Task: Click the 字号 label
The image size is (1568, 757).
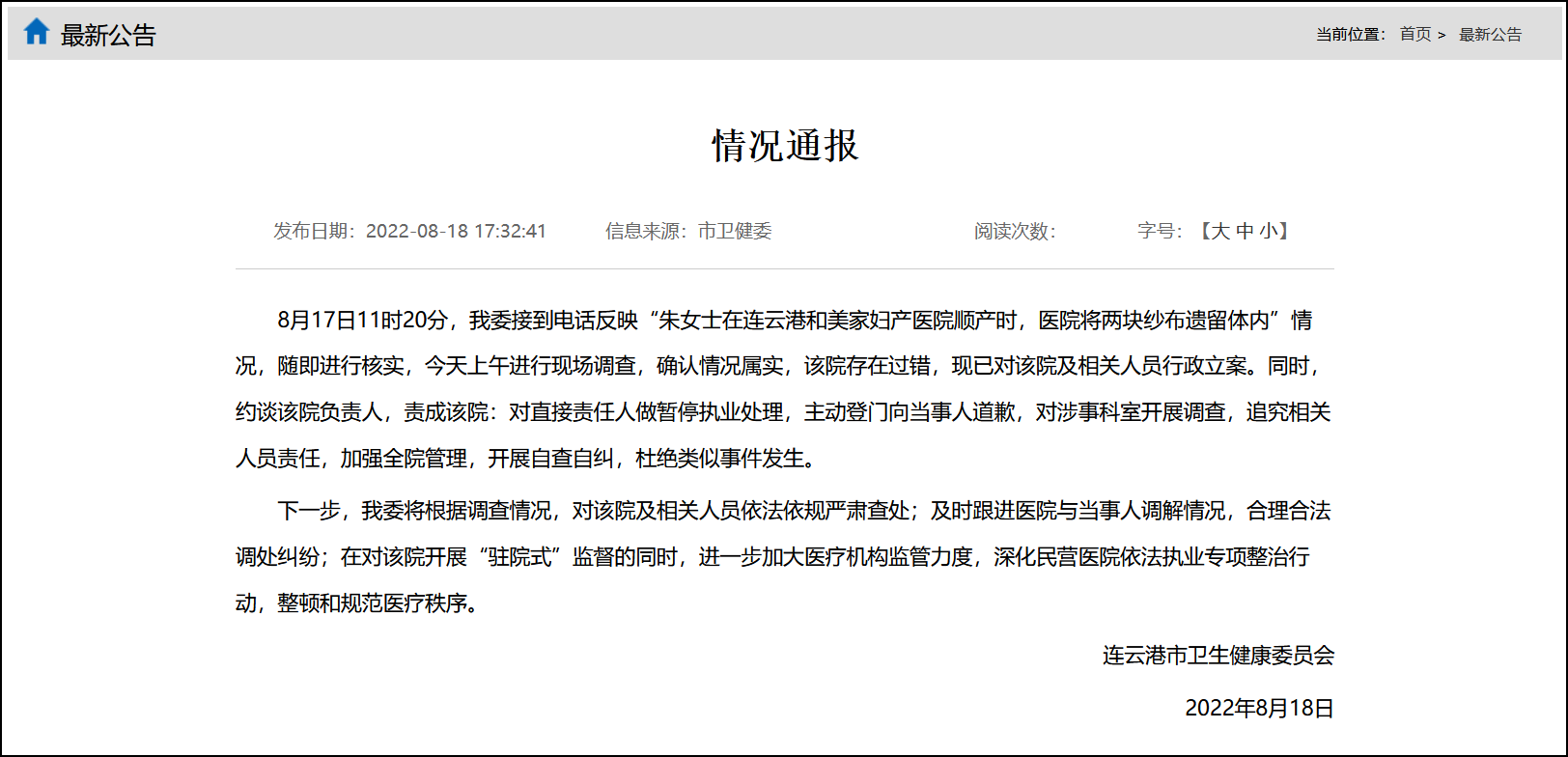Action: [1160, 231]
